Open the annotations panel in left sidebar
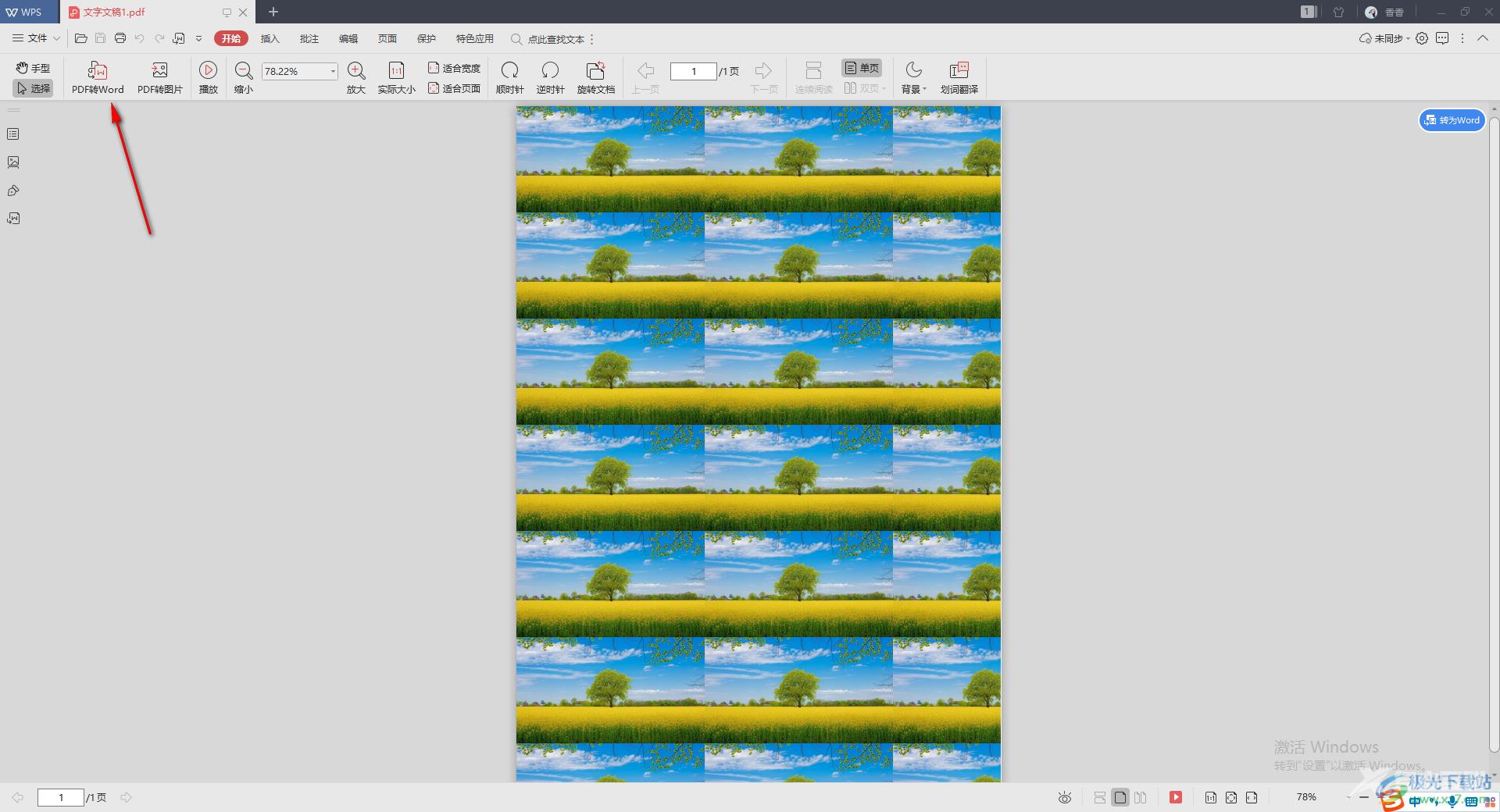Screen dimensions: 1500x812 point(13,191)
